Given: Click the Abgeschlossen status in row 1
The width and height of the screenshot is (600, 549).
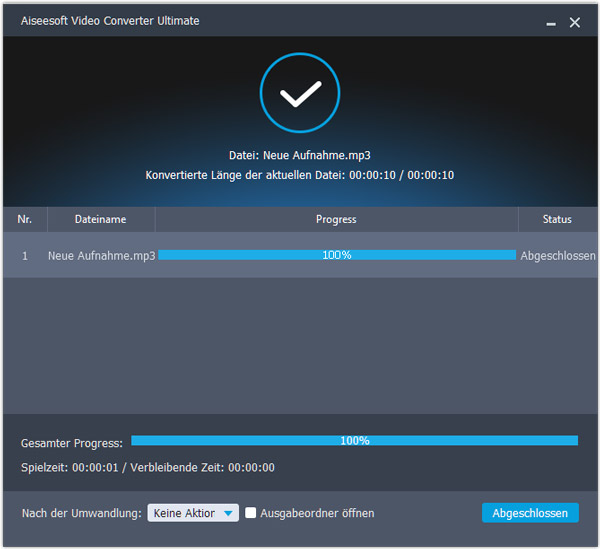Looking at the screenshot, I should pos(558,255).
